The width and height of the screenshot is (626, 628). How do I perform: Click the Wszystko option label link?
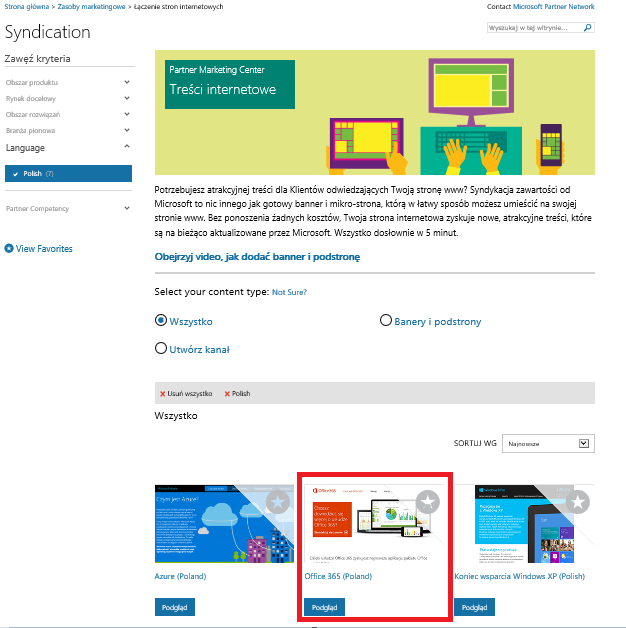(191, 322)
